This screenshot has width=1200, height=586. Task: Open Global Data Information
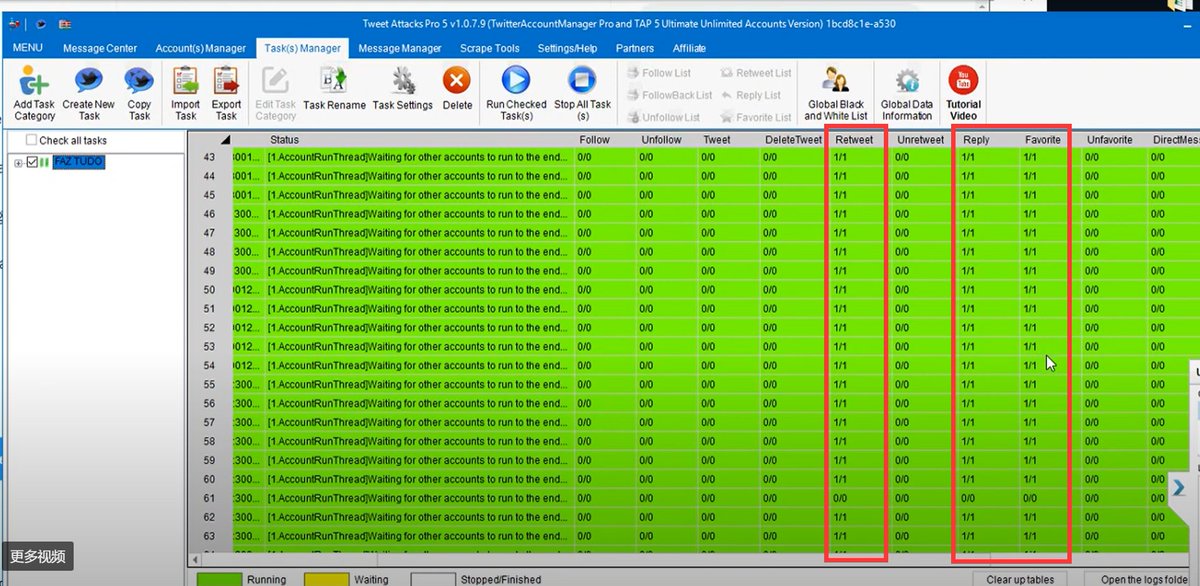click(906, 94)
